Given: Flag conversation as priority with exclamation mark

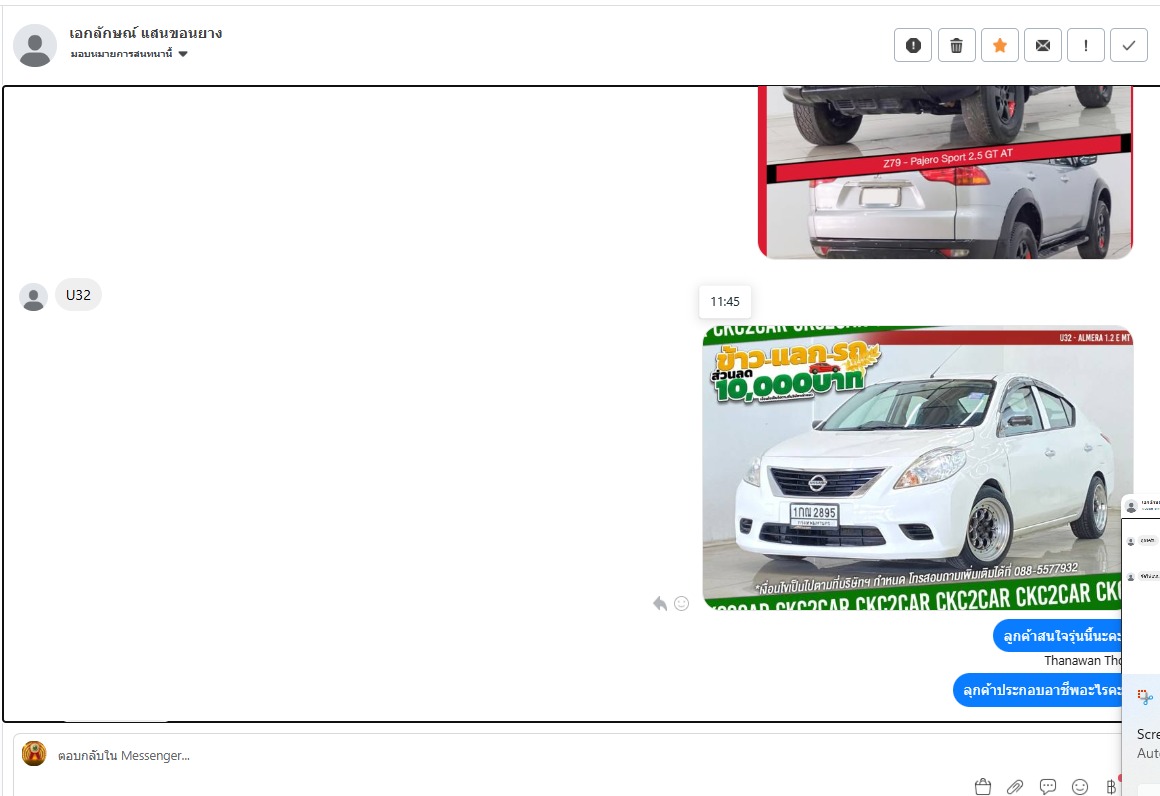Looking at the screenshot, I should click(x=1086, y=45).
